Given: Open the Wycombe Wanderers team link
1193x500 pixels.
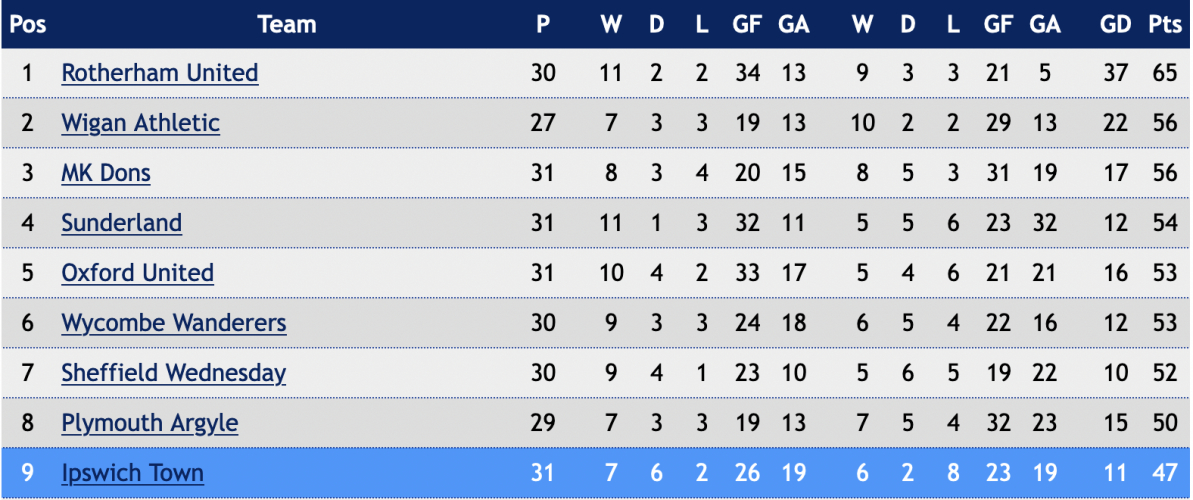Looking at the screenshot, I should click(174, 323).
